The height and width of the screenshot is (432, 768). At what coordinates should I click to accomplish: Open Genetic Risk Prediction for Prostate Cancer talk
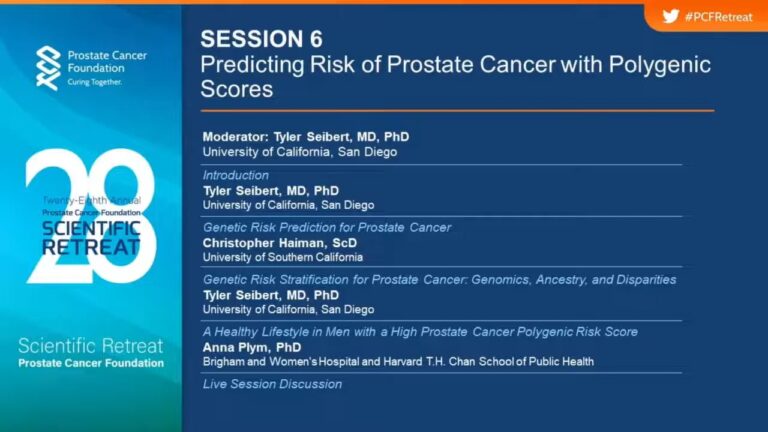tap(327, 227)
